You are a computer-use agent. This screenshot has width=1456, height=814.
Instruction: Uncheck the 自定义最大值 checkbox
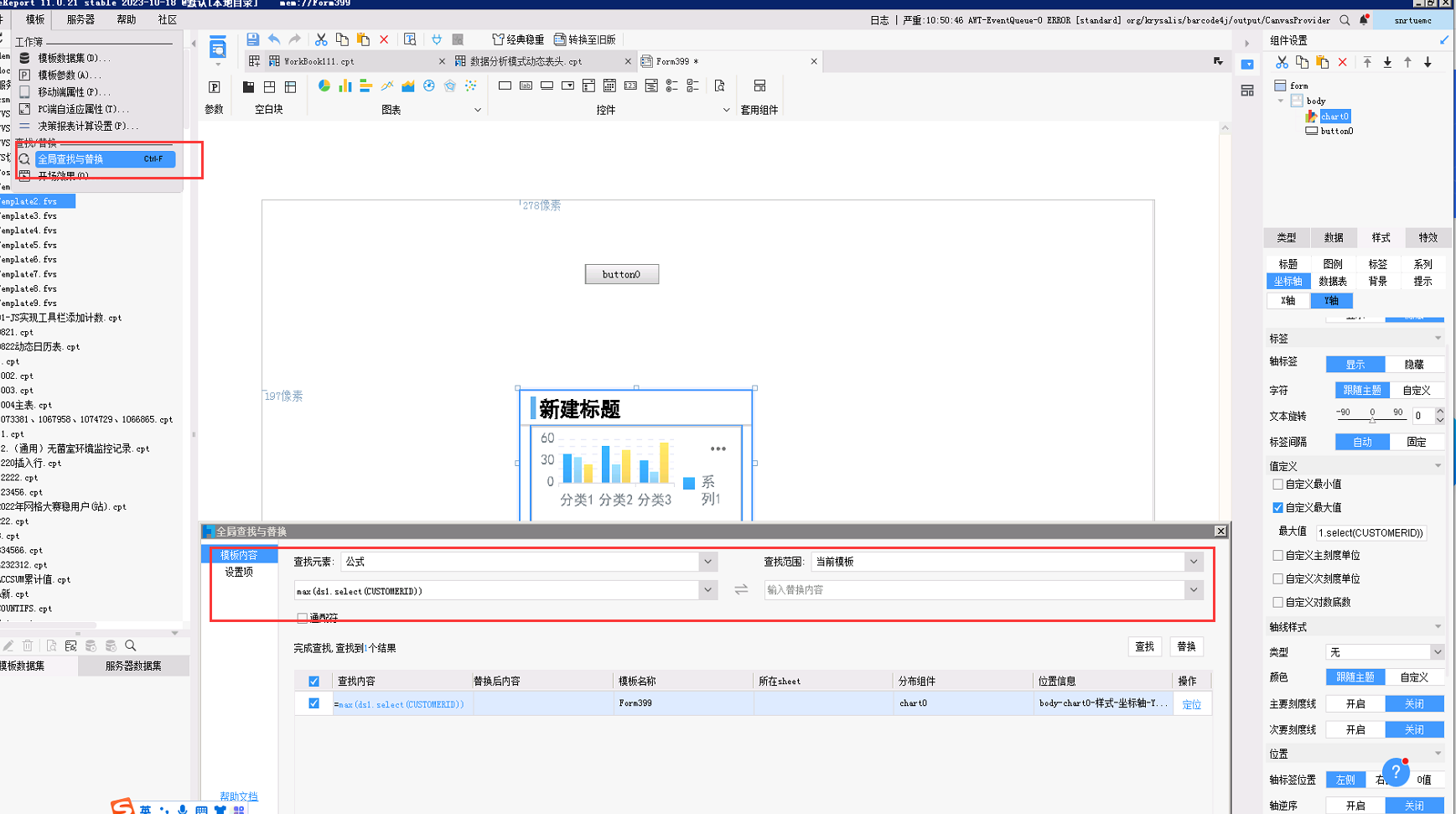1277,508
